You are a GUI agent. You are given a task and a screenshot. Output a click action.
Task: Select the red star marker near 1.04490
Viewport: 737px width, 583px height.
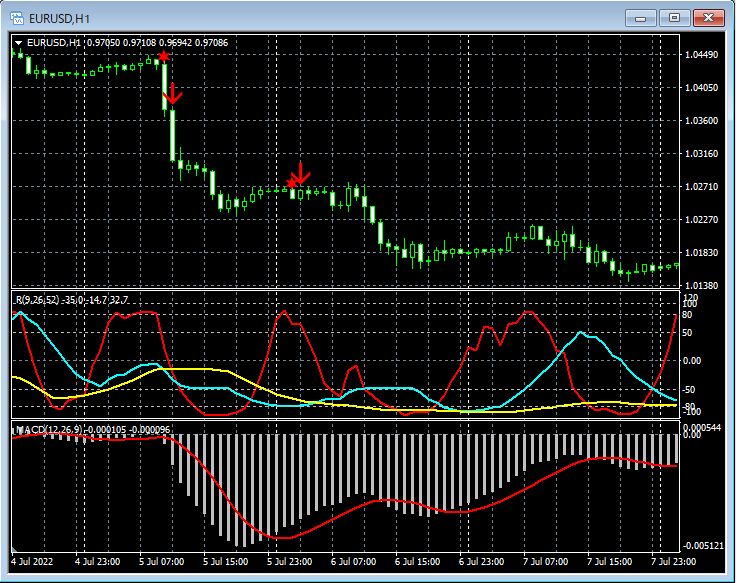pyautogui.click(x=164, y=56)
